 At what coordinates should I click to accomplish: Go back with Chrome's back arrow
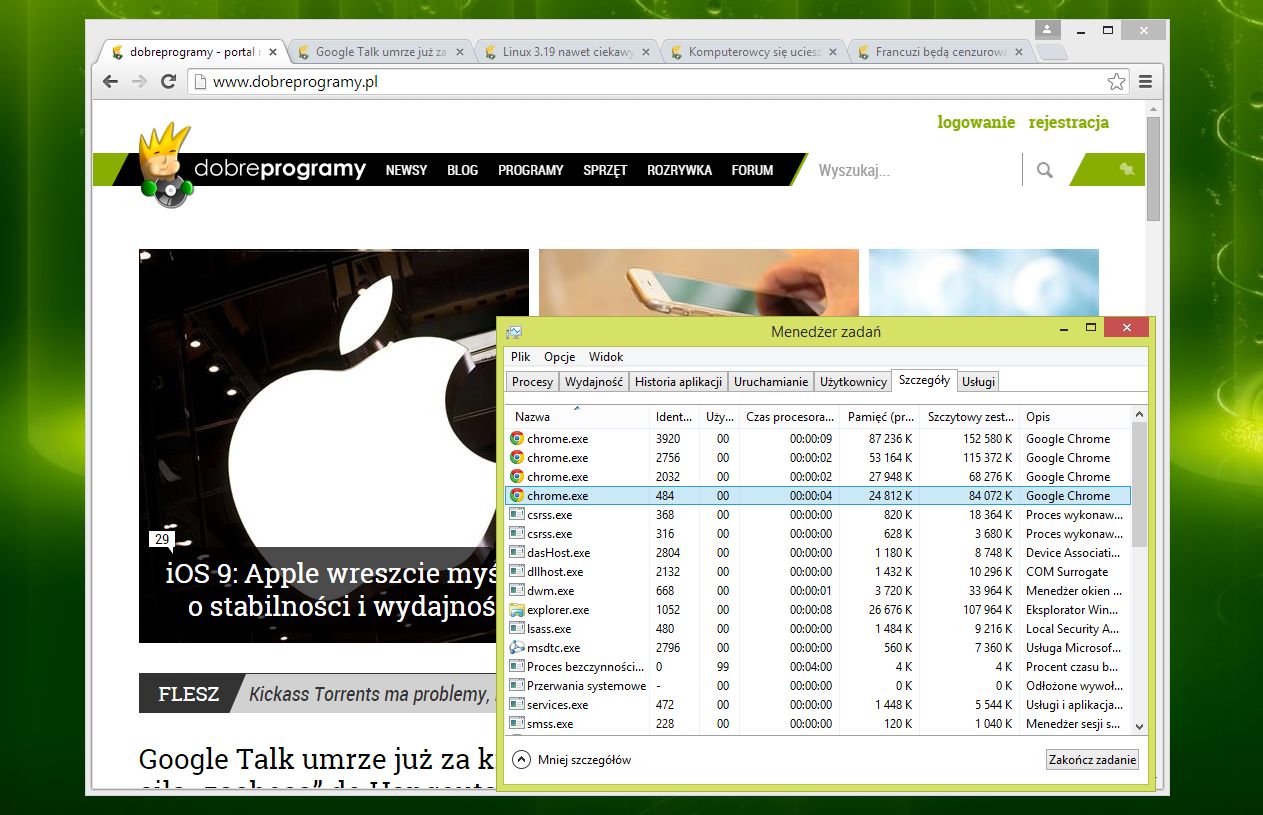(110, 81)
